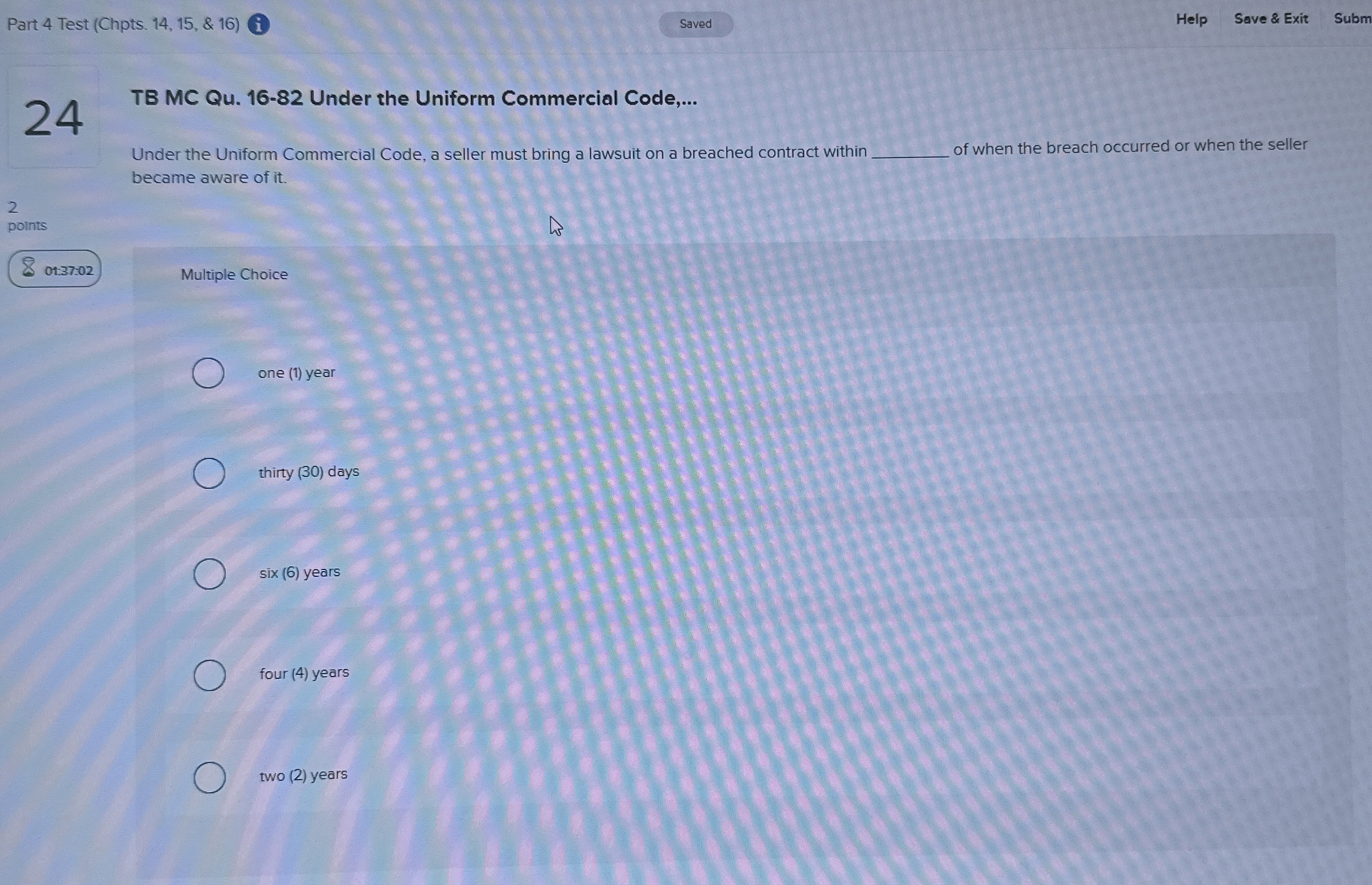Select the 'one (1) year' radio button
This screenshot has height=885, width=1372.
pyautogui.click(x=208, y=373)
